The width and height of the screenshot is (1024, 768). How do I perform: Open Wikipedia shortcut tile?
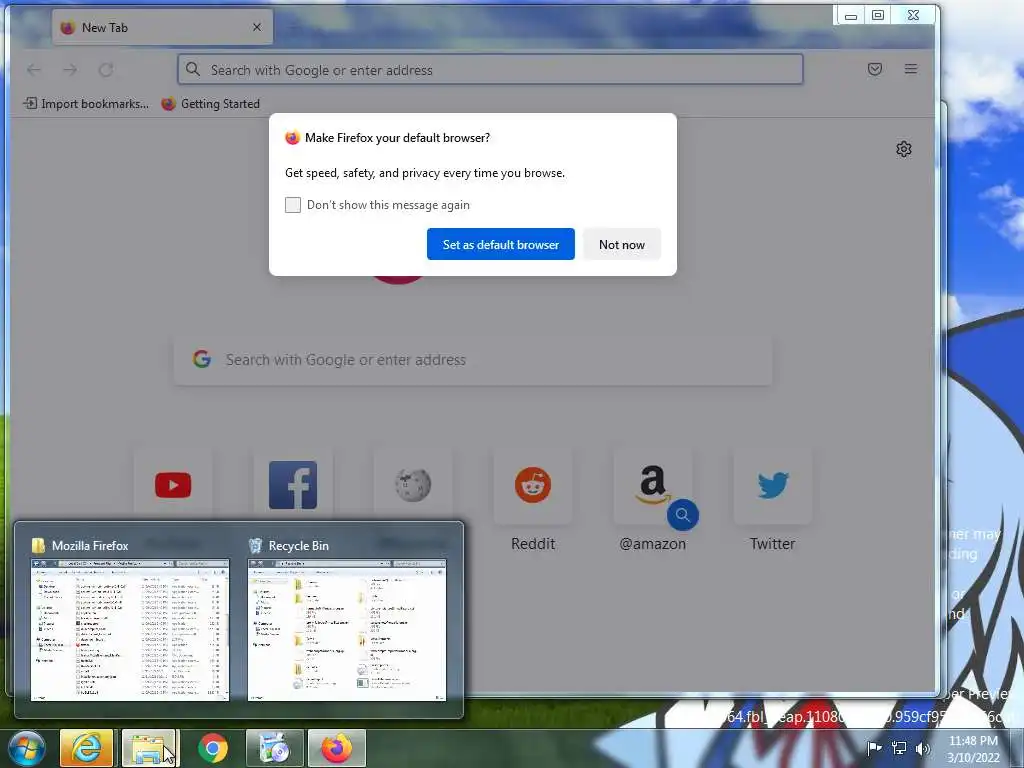coord(413,485)
